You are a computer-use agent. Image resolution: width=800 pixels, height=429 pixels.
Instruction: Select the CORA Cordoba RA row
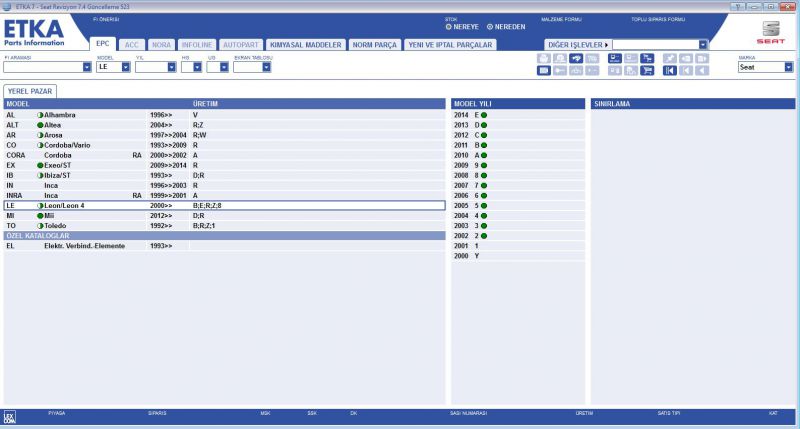pyautogui.click(x=224, y=156)
